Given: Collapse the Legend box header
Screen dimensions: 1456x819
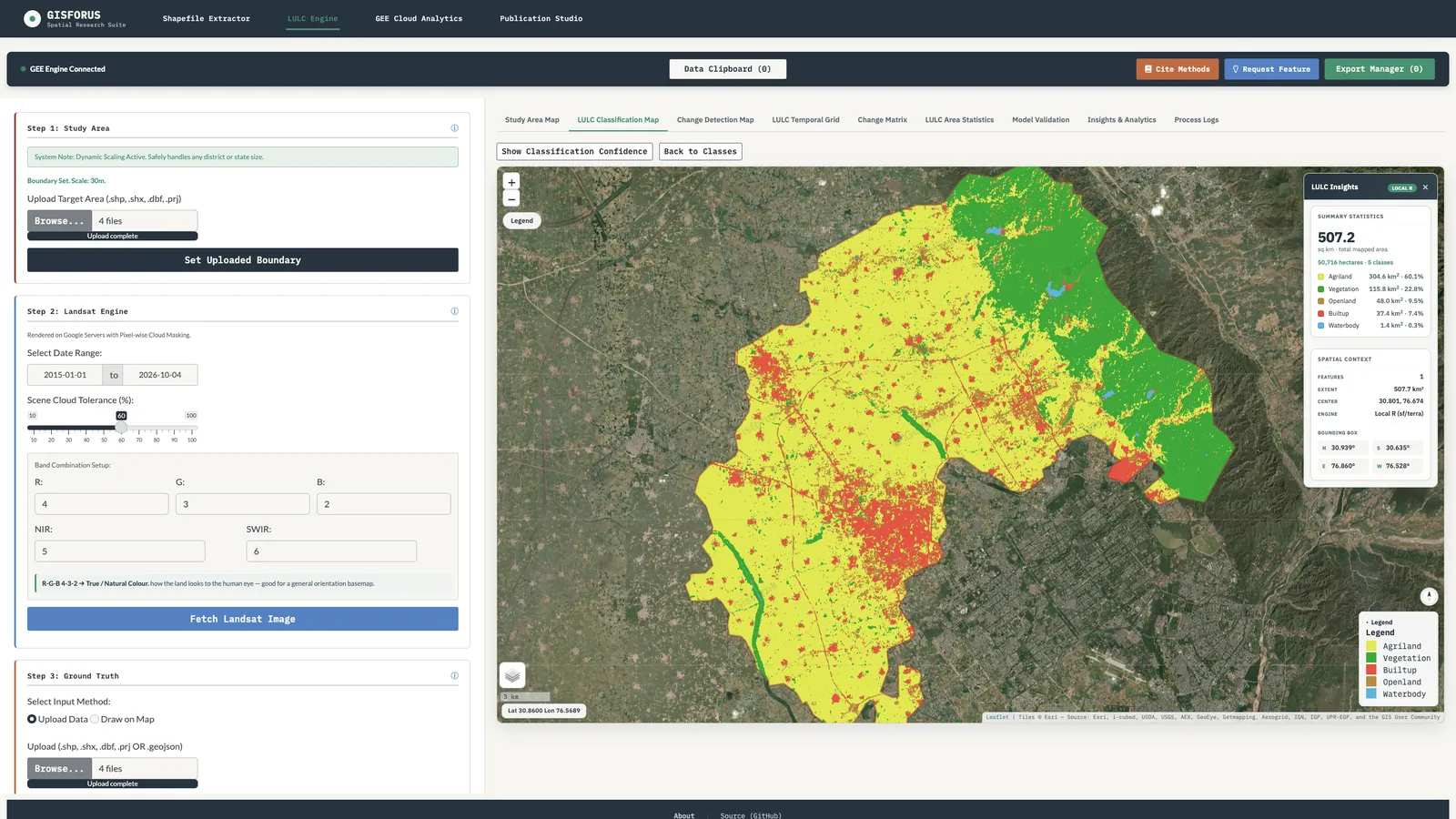Looking at the screenshot, I should 1380,622.
